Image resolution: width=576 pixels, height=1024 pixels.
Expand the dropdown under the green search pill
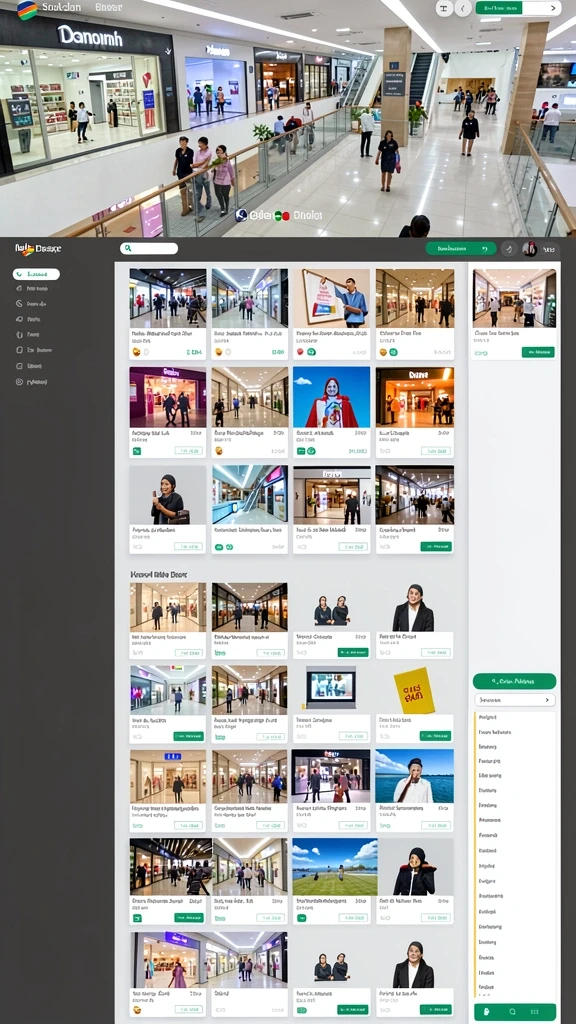(515, 699)
